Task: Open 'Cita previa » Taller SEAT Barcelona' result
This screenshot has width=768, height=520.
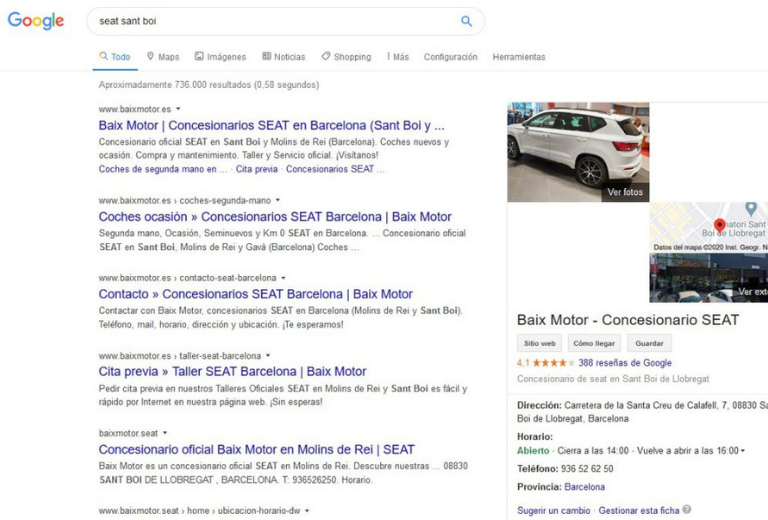Action: [232, 371]
